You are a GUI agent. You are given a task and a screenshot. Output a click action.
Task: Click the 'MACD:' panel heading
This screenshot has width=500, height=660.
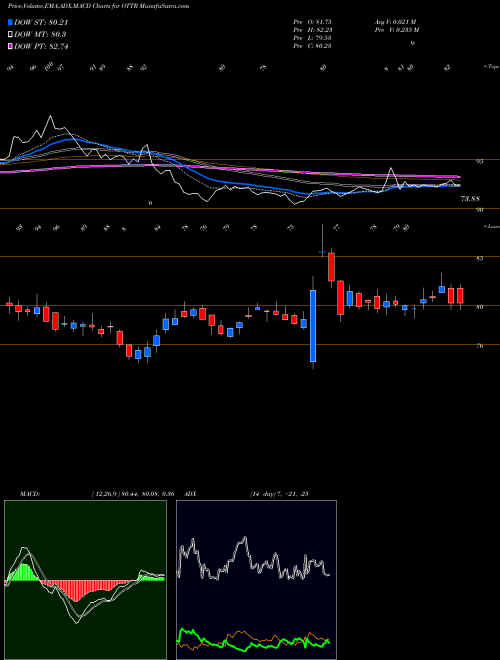point(30,494)
